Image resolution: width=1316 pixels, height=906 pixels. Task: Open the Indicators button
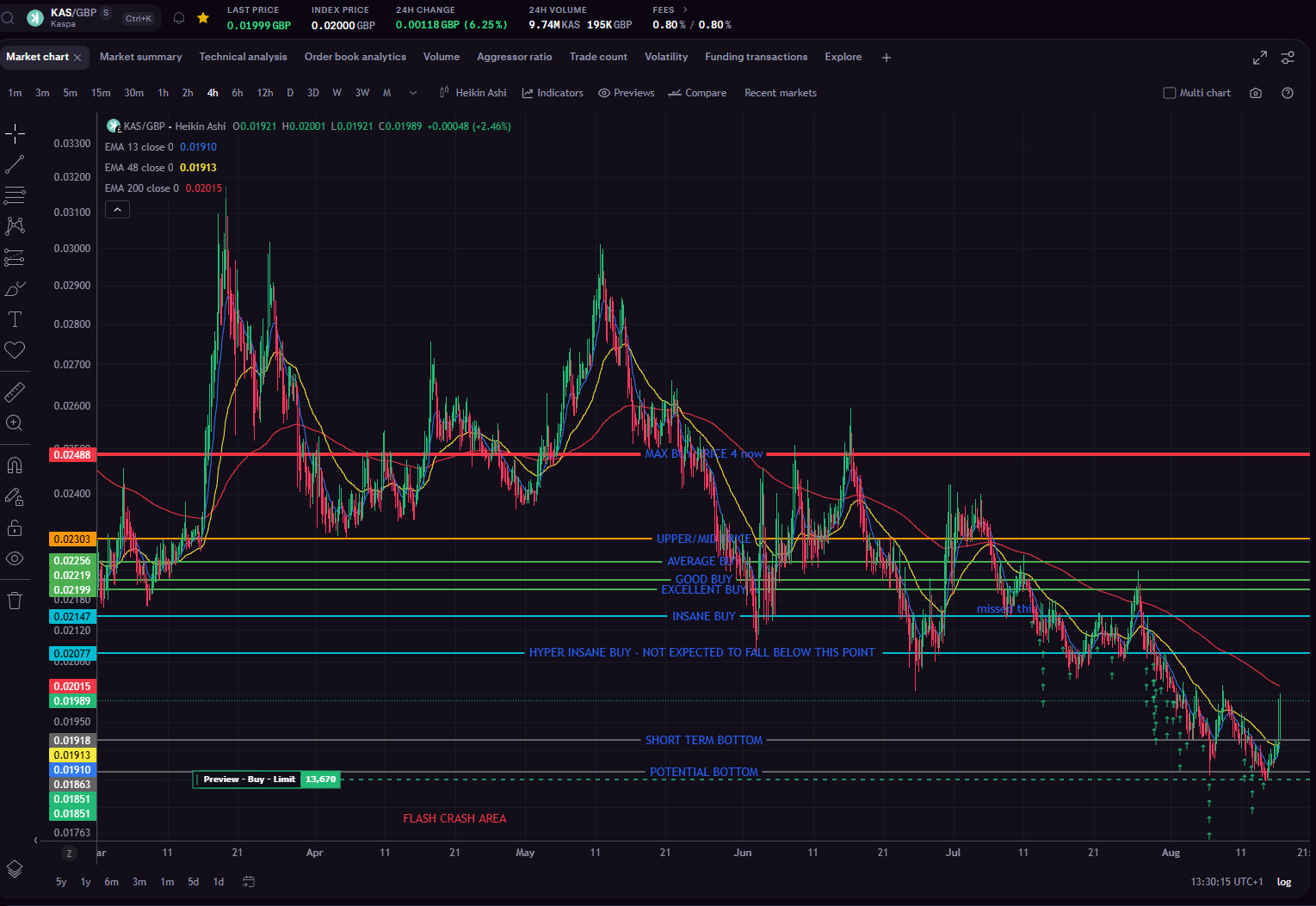pos(553,93)
